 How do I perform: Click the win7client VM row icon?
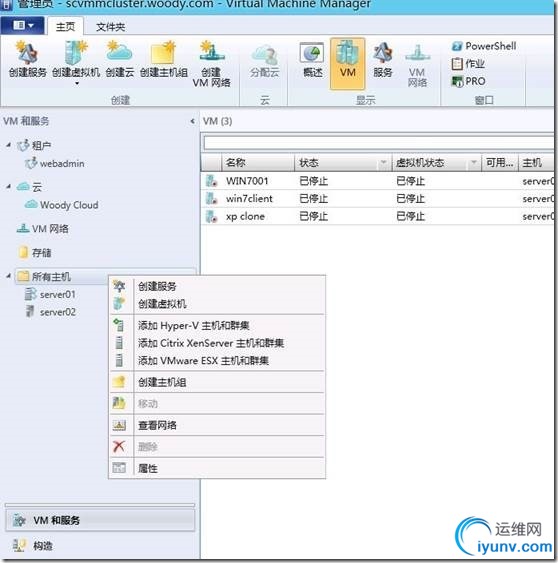[x=211, y=198]
